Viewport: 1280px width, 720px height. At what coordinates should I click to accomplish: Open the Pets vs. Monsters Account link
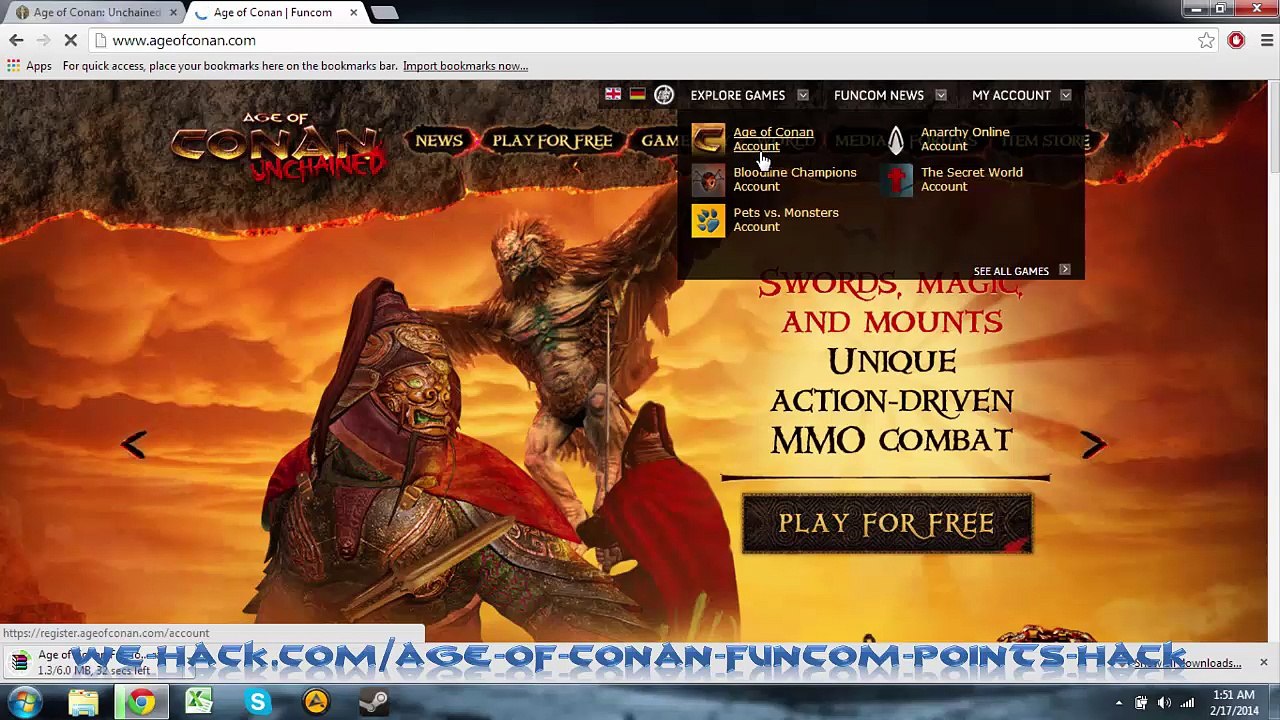786,219
